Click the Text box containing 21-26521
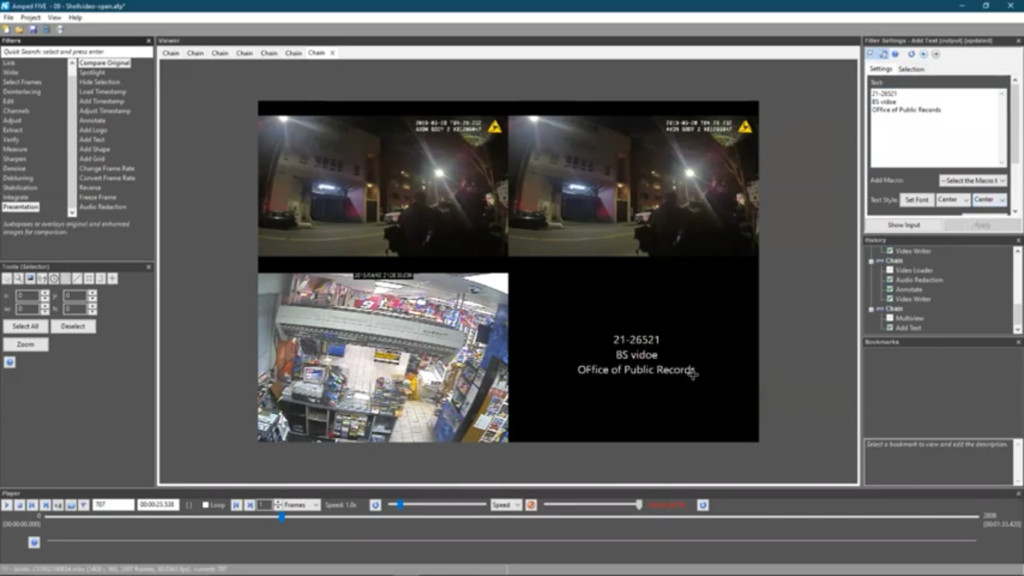 point(938,127)
